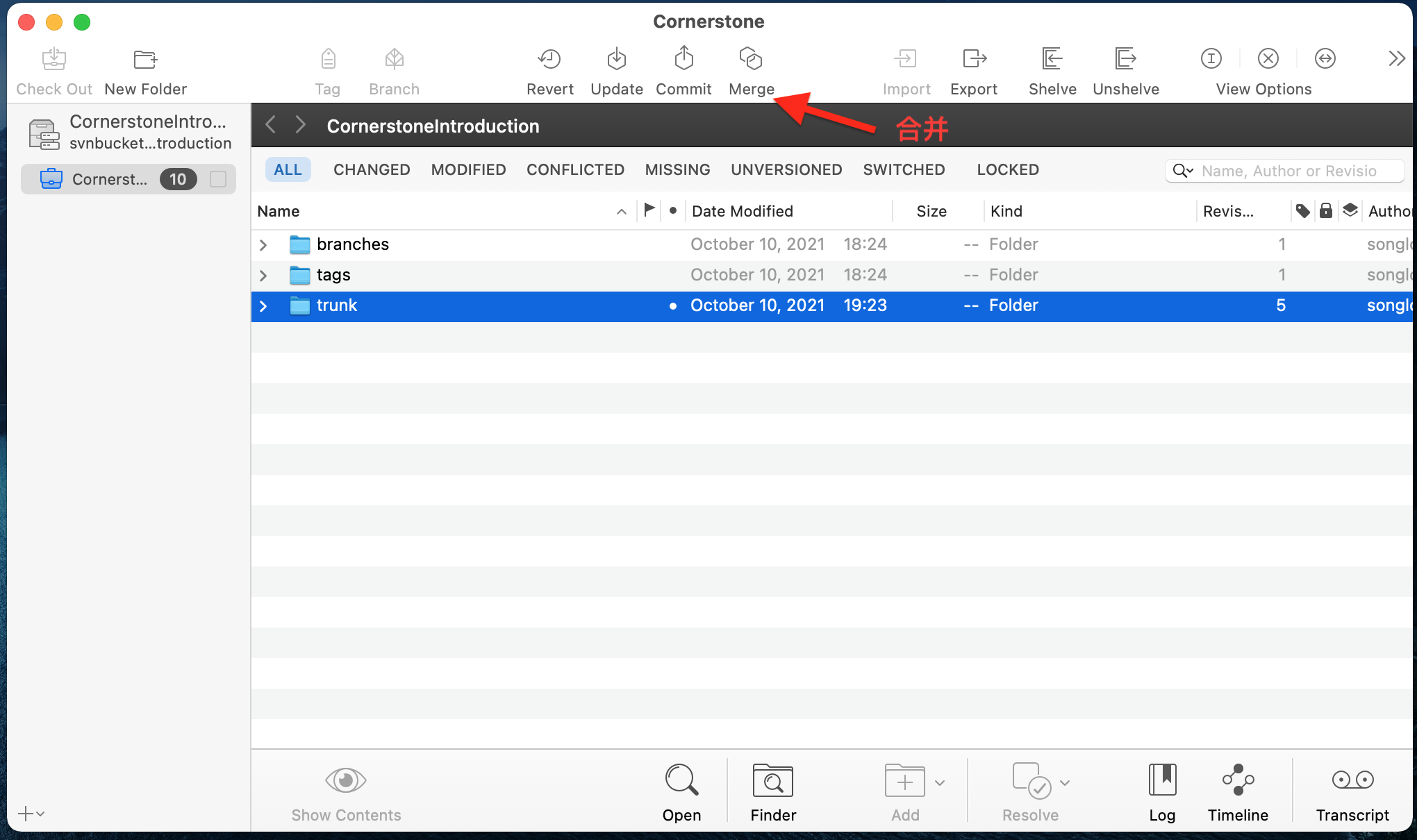Click the Tag toolbar icon
1417x840 pixels.
pyautogui.click(x=328, y=60)
